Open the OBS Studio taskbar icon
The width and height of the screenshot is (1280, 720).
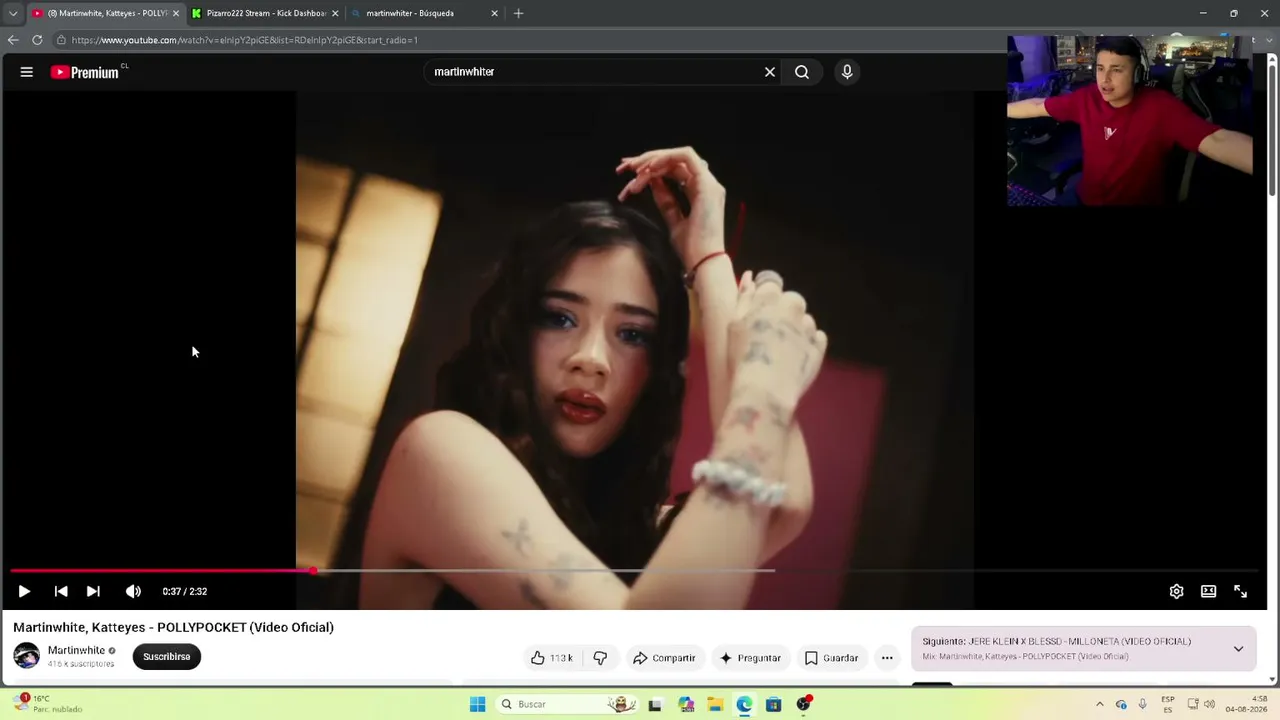[x=804, y=704]
